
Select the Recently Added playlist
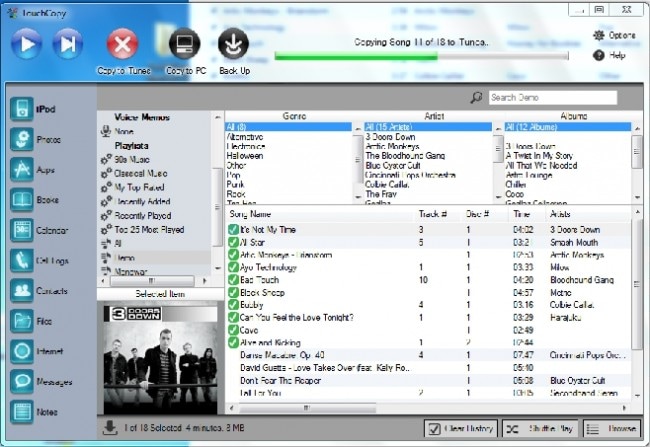[142, 202]
